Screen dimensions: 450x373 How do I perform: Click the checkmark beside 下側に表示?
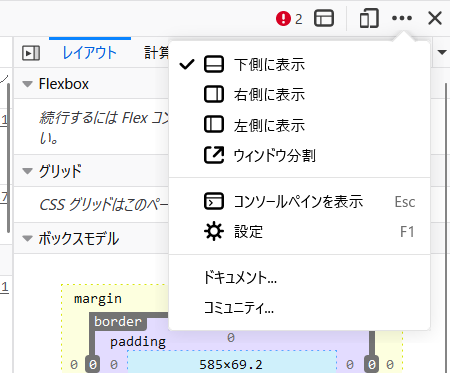click(187, 64)
